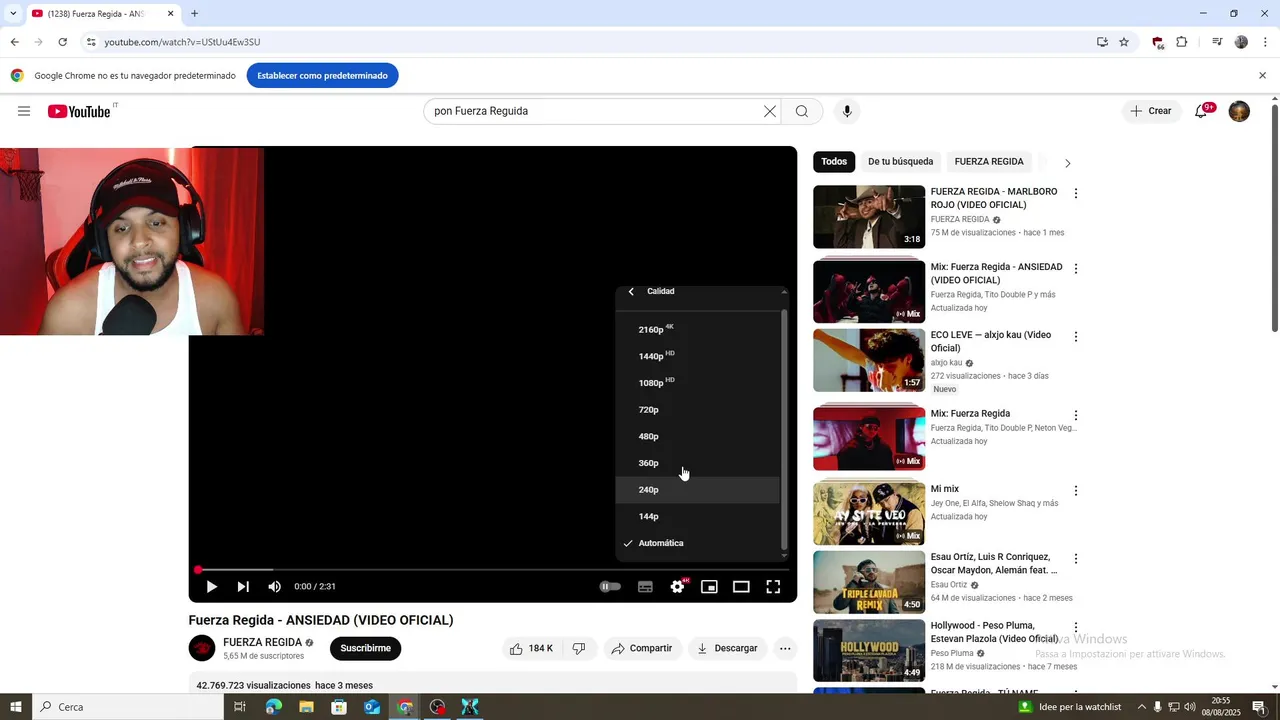
Task: Open Chrome extensions puzzle icon
Action: click(1181, 42)
